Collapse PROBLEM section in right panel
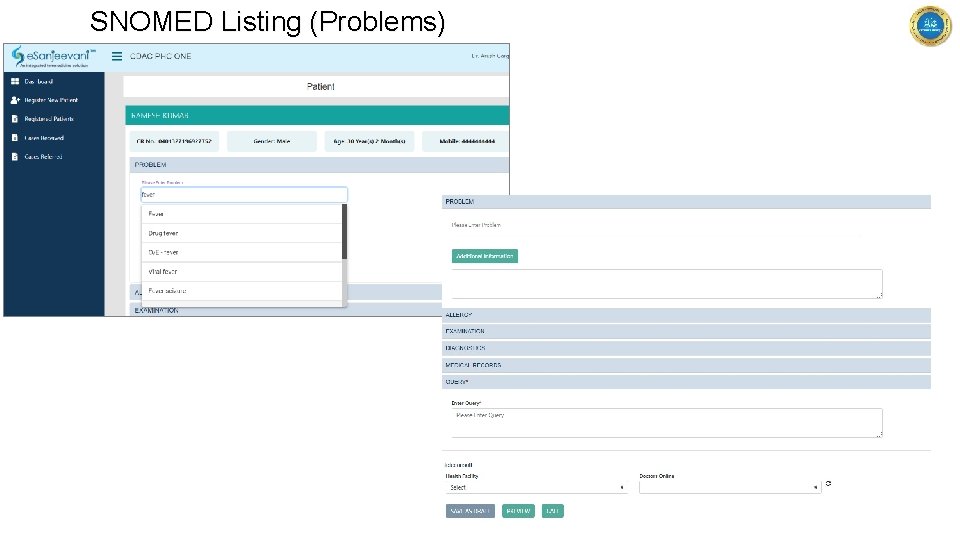The image size is (960, 540). click(x=686, y=201)
